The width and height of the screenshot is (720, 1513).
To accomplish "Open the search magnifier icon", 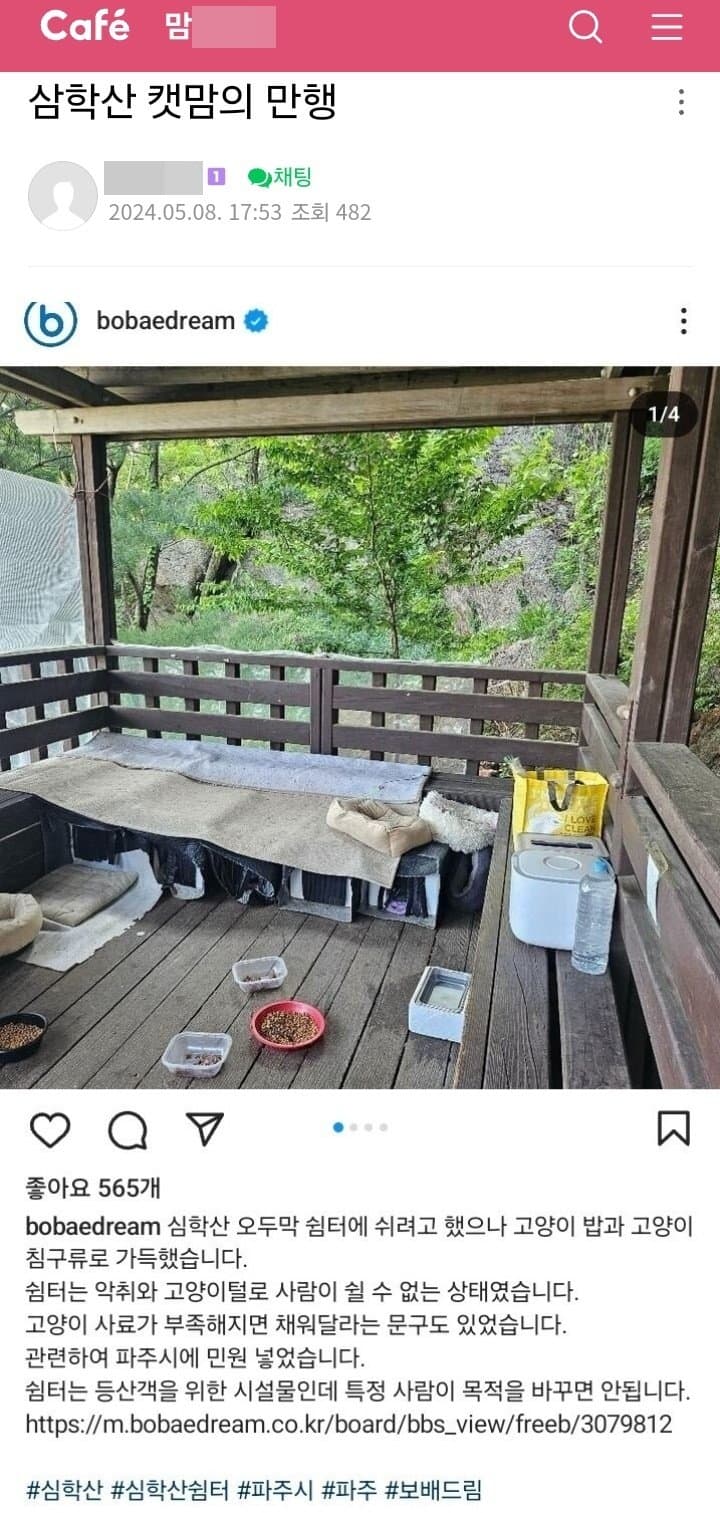I will (x=586, y=27).
